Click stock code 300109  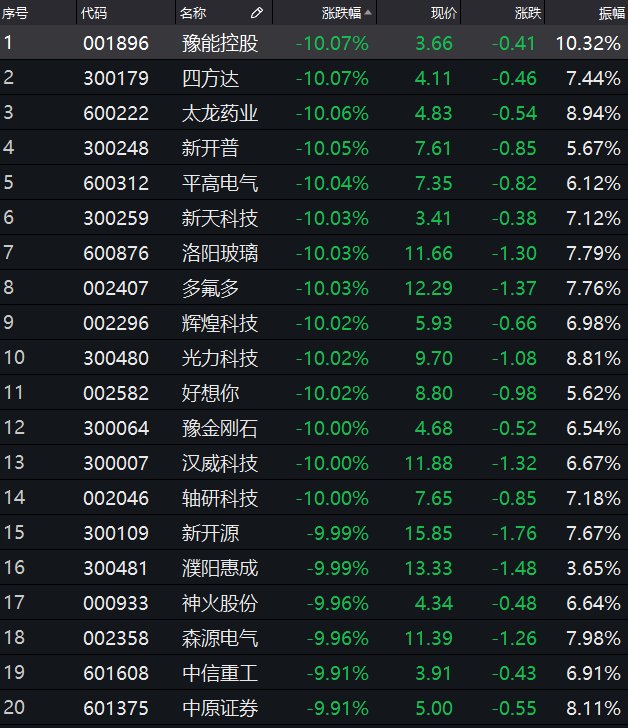pos(116,533)
